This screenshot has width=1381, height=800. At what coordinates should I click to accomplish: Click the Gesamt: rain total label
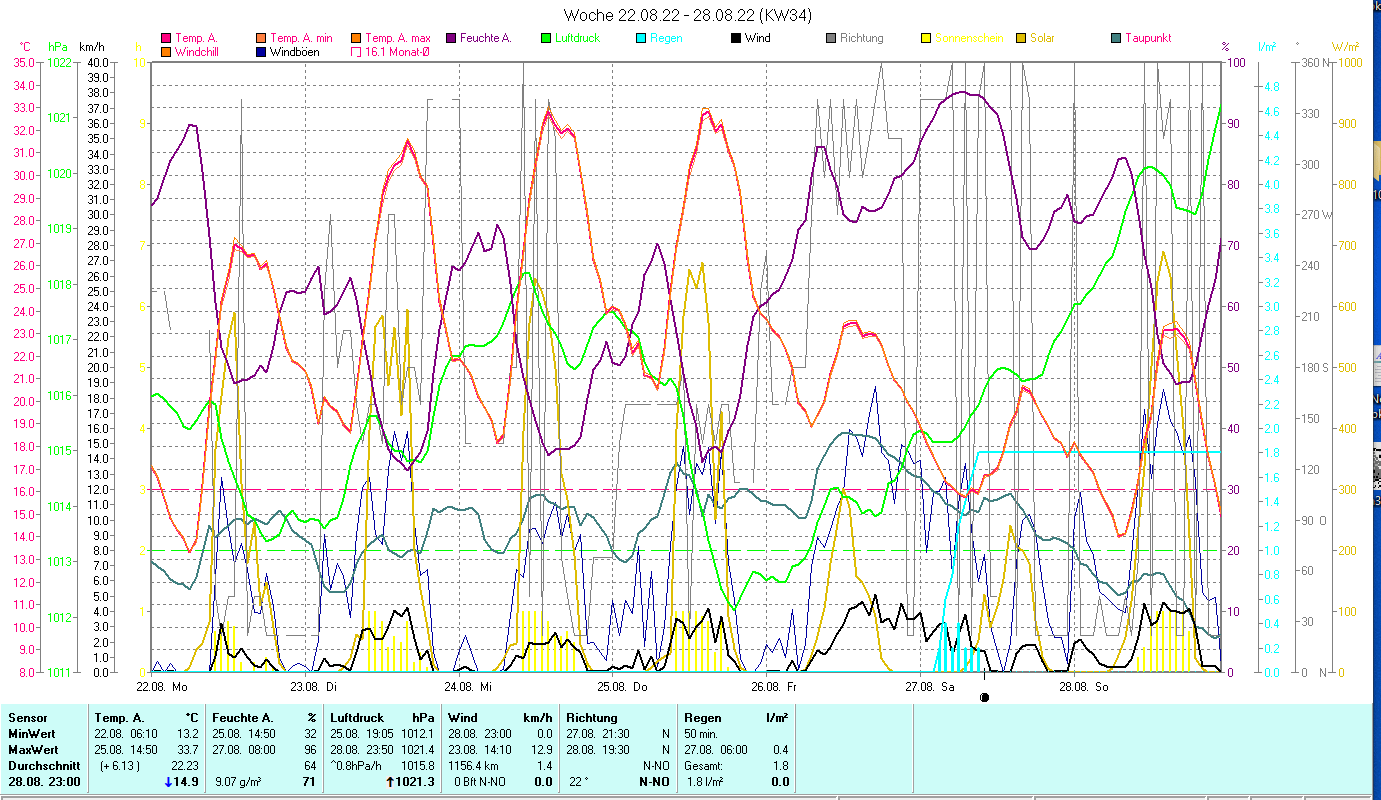(705, 766)
